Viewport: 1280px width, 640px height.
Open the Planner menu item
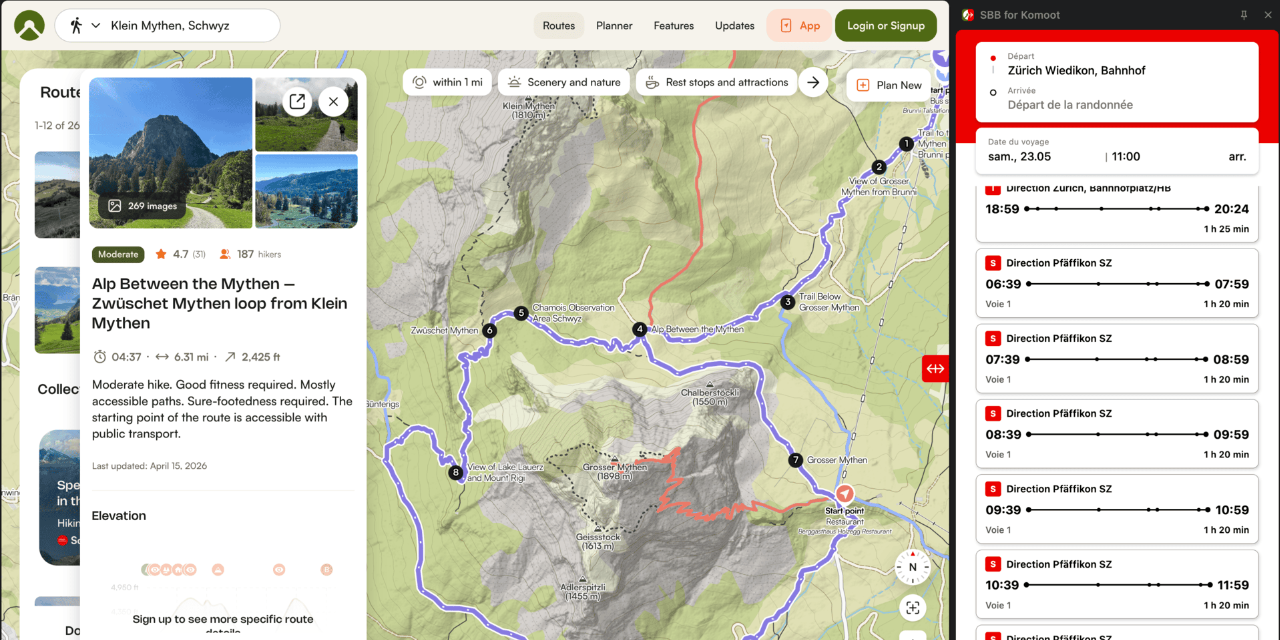pos(614,26)
